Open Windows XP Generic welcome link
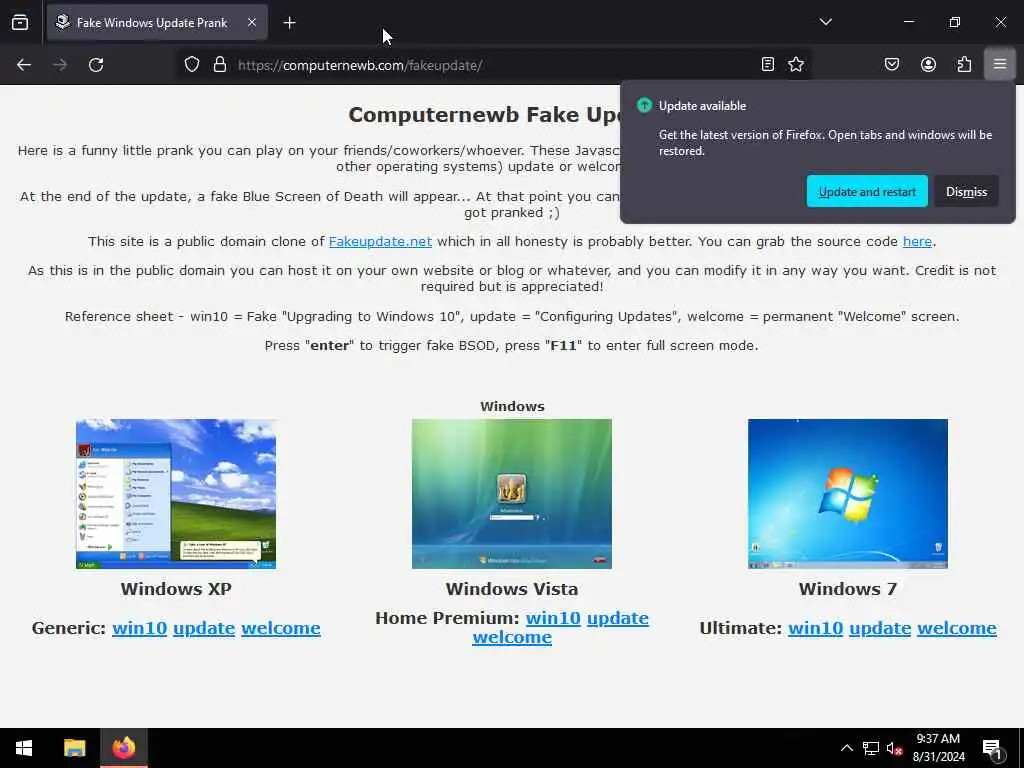The image size is (1024, 768). click(x=281, y=628)
